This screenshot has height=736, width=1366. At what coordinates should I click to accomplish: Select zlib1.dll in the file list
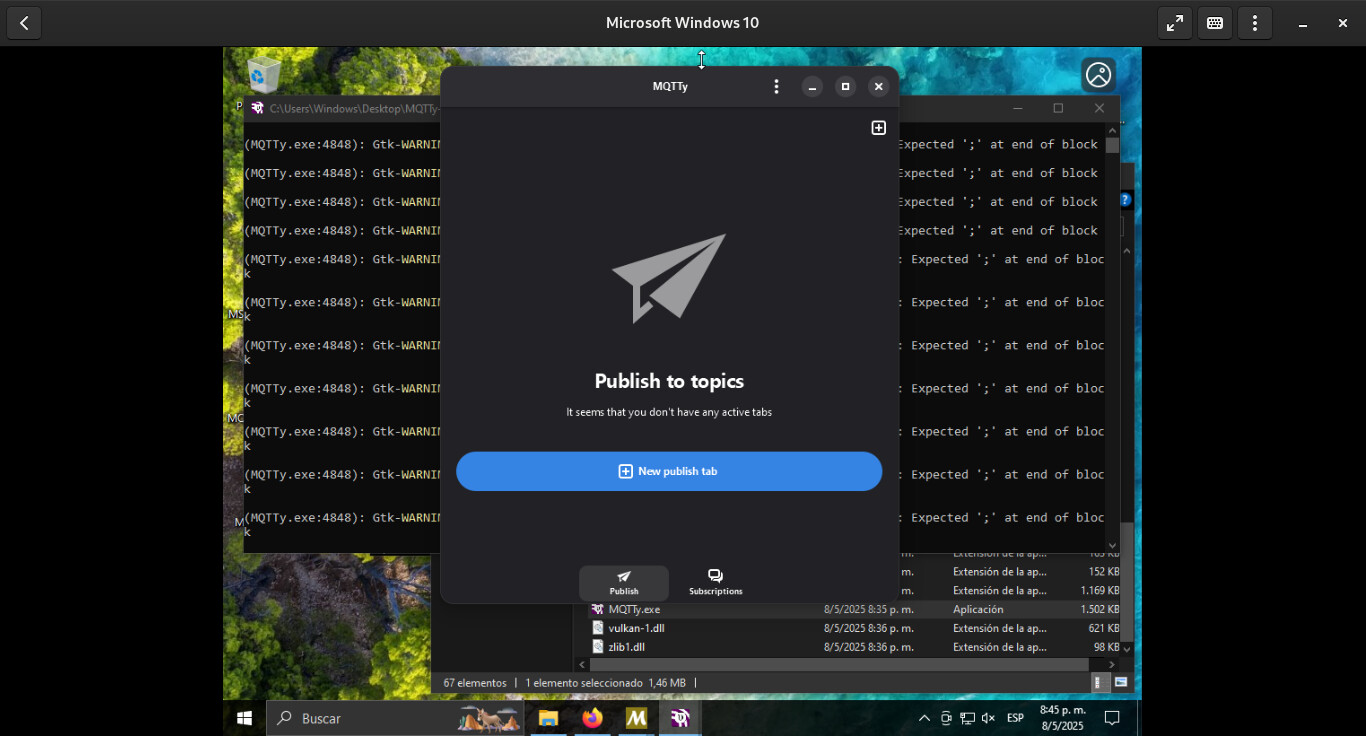626,647
